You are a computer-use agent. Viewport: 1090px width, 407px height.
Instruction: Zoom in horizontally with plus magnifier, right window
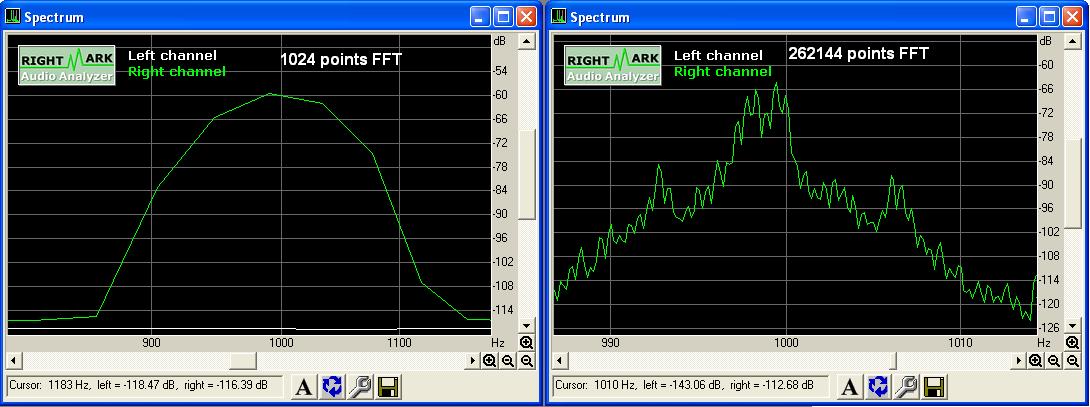[1036, 360]
